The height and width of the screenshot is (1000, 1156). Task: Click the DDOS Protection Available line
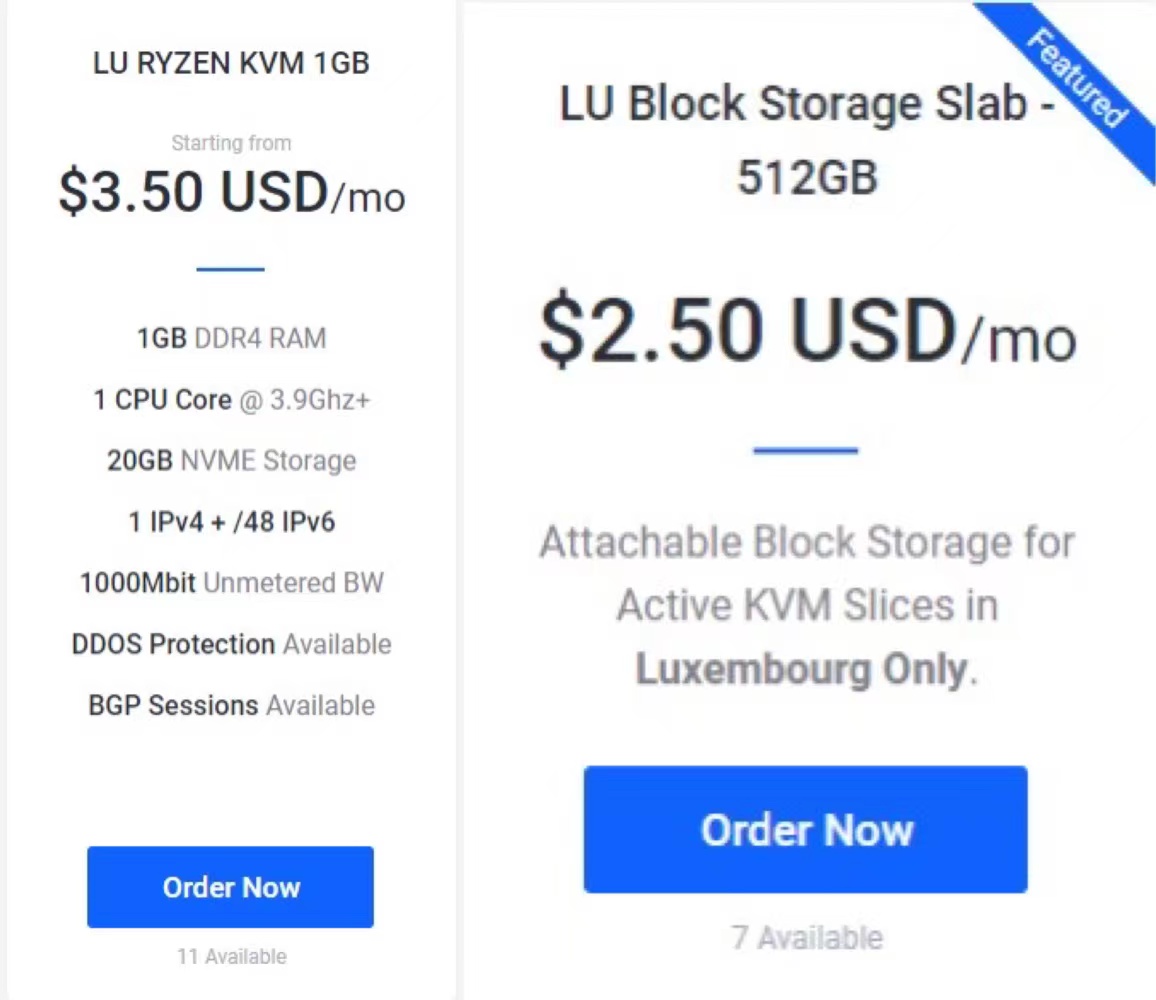coord(231,644)
